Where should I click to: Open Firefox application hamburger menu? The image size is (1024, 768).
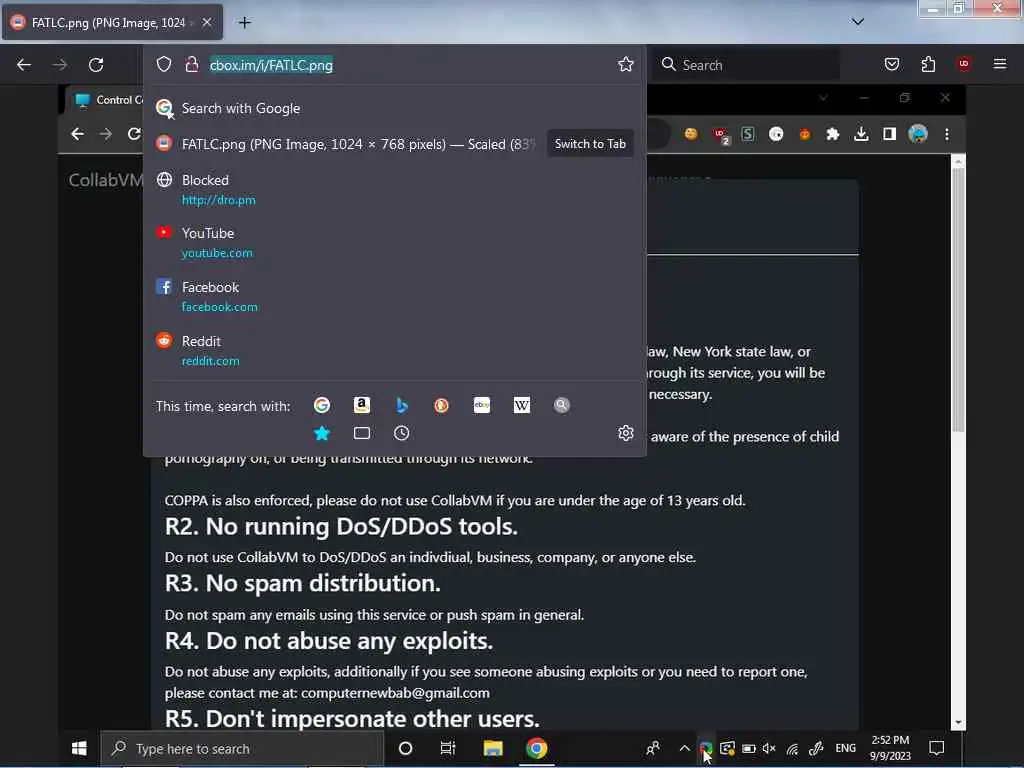click(x=1000, y=64)
